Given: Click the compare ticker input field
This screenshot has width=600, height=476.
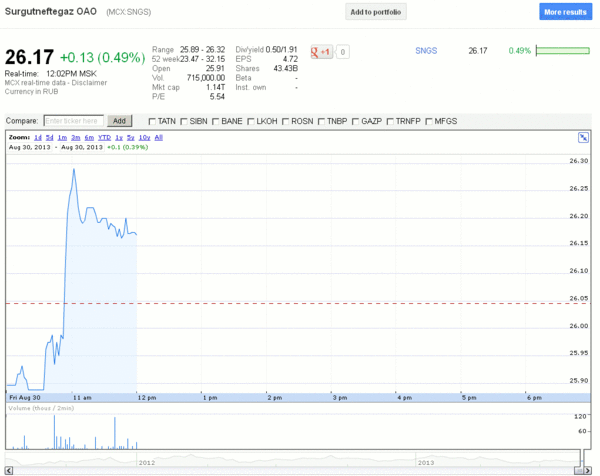Looking at the screenshot, I should click(73, 121).
